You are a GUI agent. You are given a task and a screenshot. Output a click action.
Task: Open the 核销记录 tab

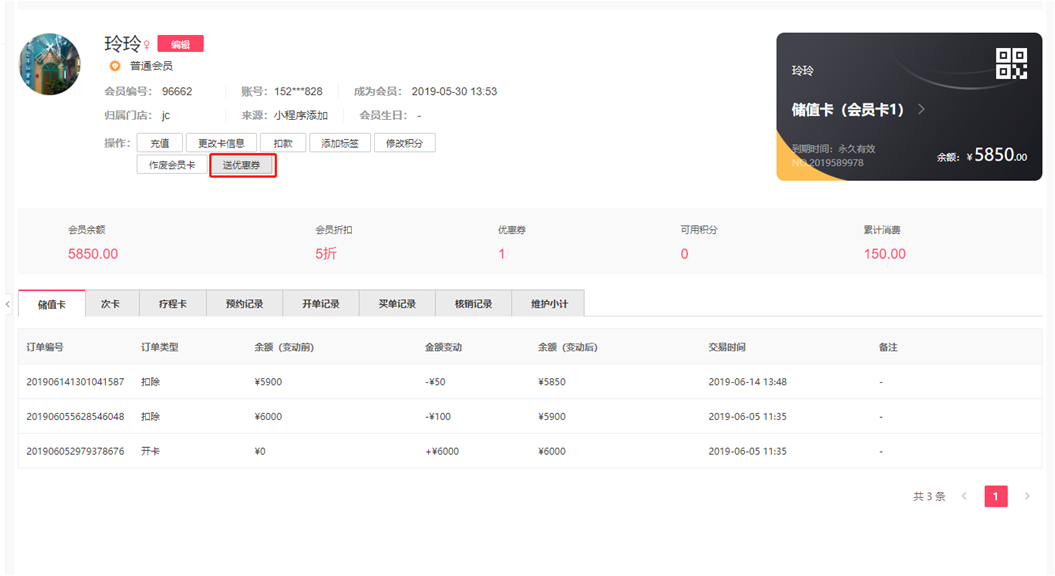pyautogui.click(x=474, y=304)
